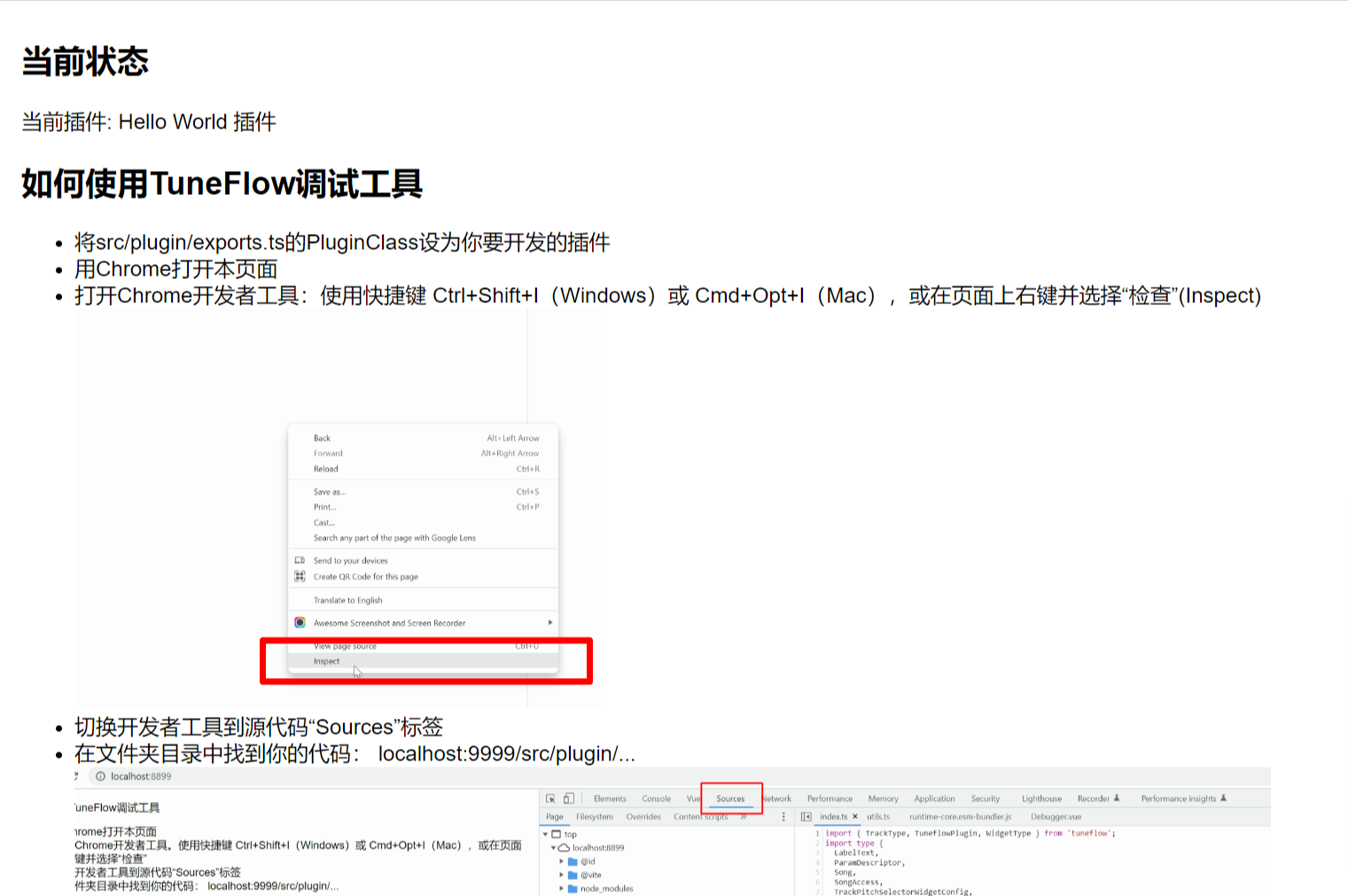Choose Print... from context menu
1348x896 pixels.
click(x=423, y=507)
